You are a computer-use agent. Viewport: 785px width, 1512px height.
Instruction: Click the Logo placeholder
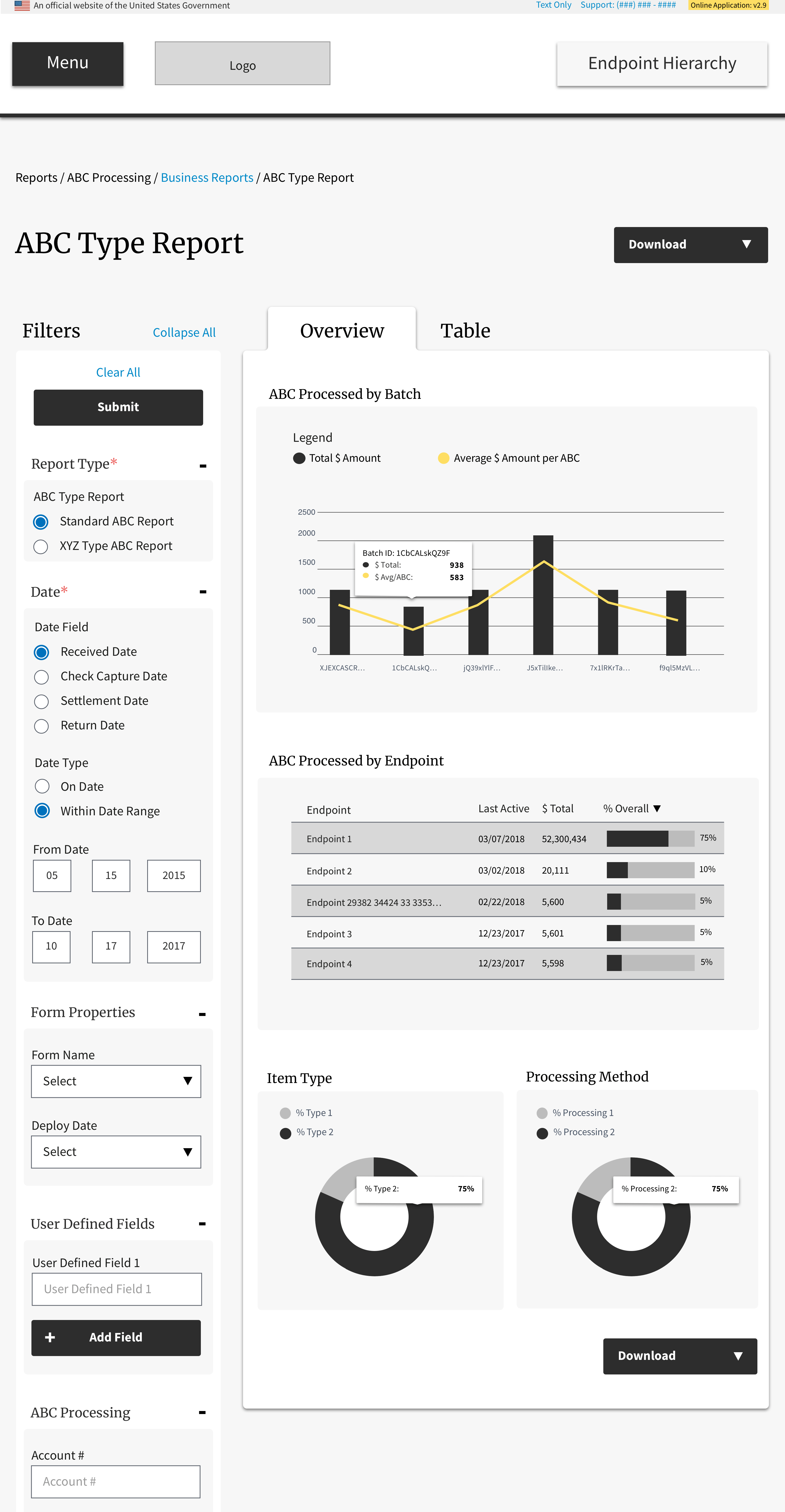(242, 63)
